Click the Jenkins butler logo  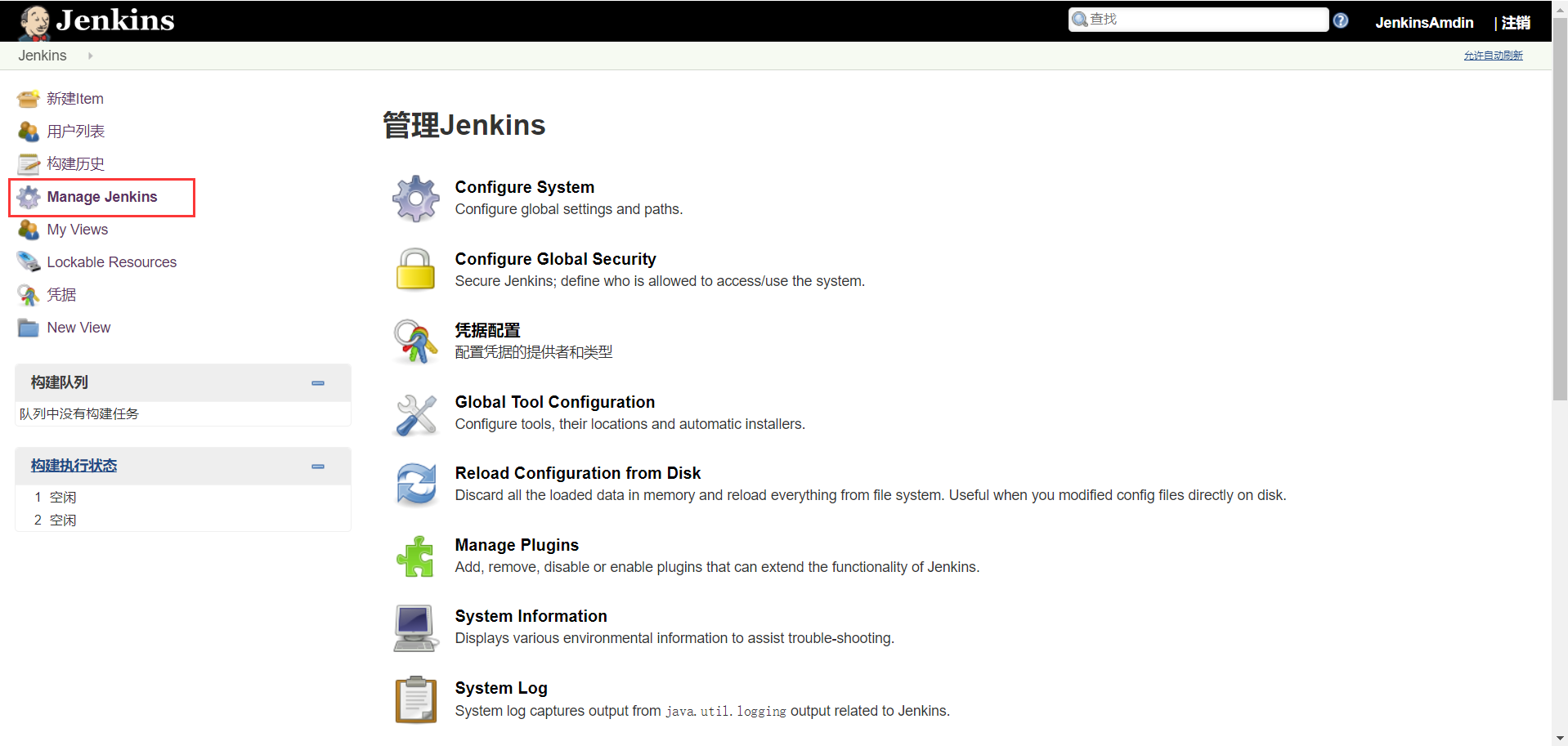34,21
